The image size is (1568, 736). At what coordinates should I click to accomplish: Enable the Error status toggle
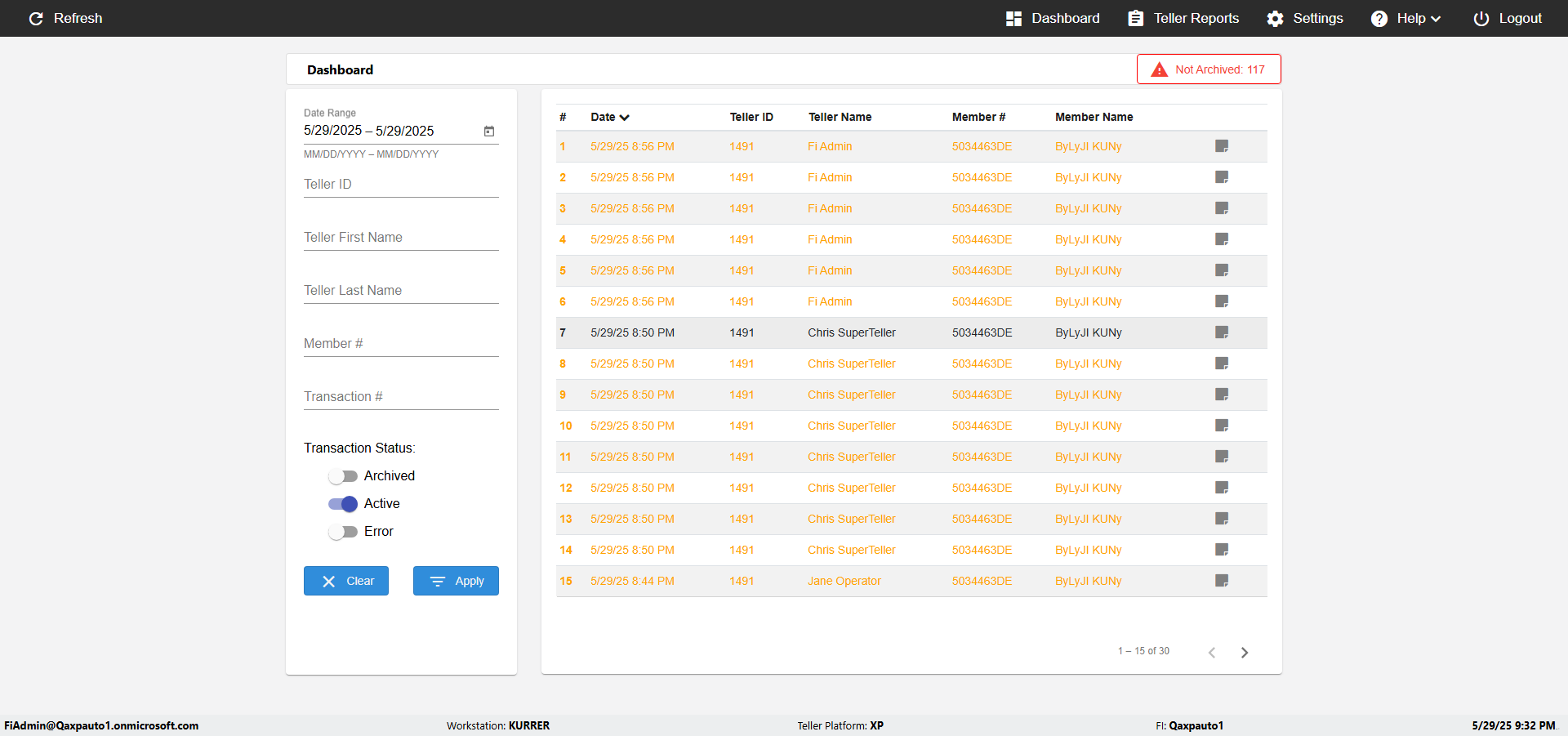click(x=343, y=532)
